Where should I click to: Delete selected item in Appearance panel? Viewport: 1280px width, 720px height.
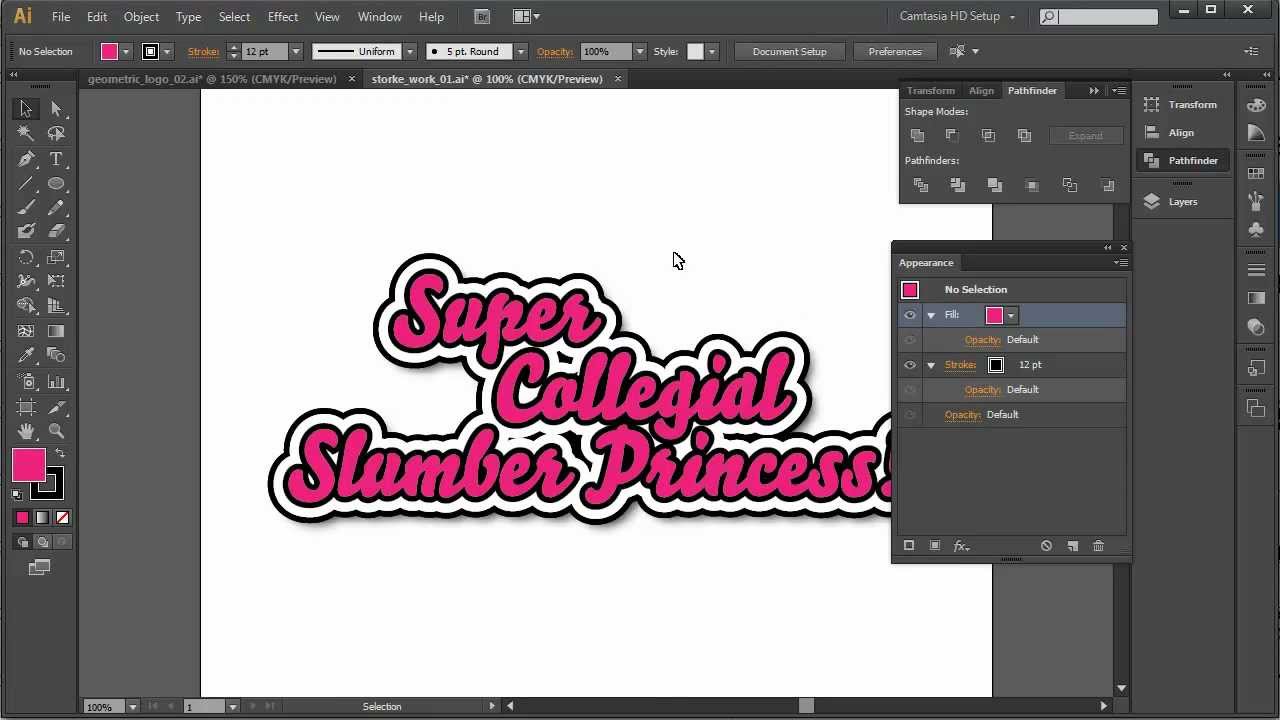click(1098, 546)
